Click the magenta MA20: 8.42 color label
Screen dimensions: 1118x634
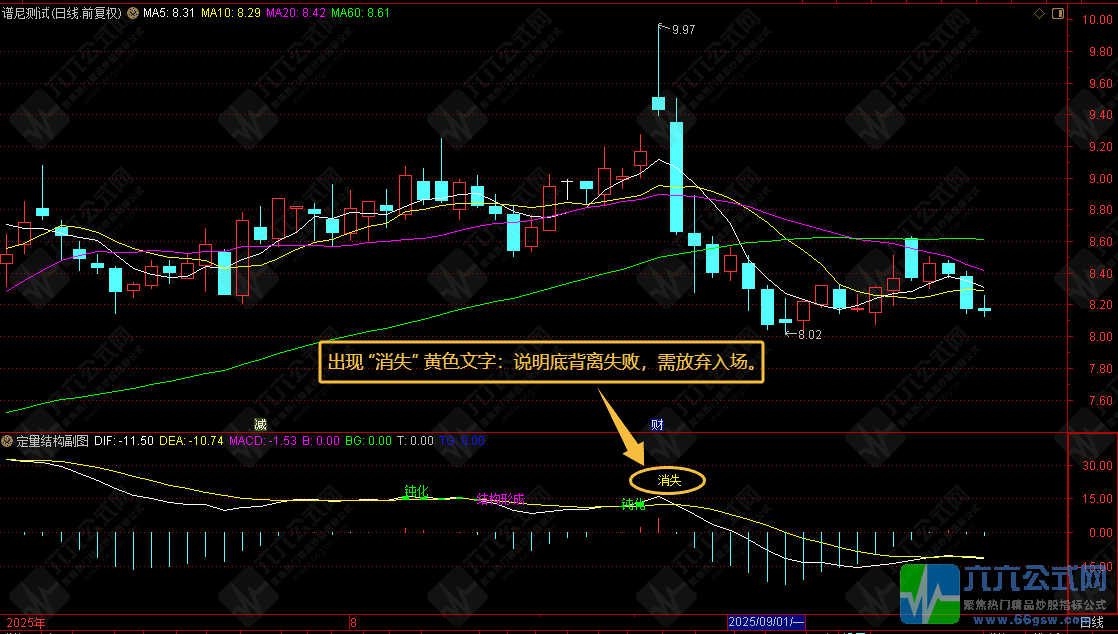296,13
